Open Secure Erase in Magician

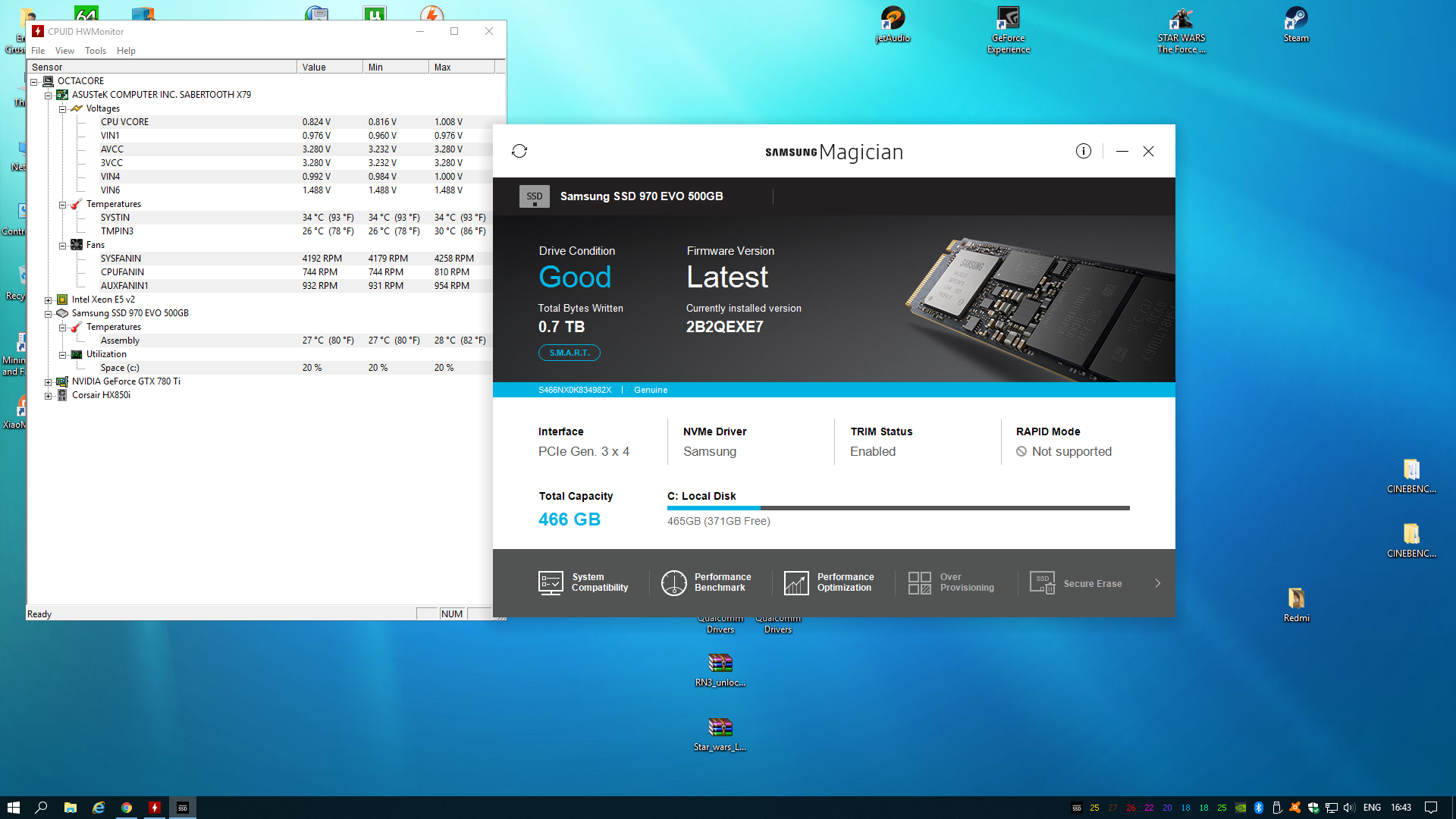pos(1076,583)
